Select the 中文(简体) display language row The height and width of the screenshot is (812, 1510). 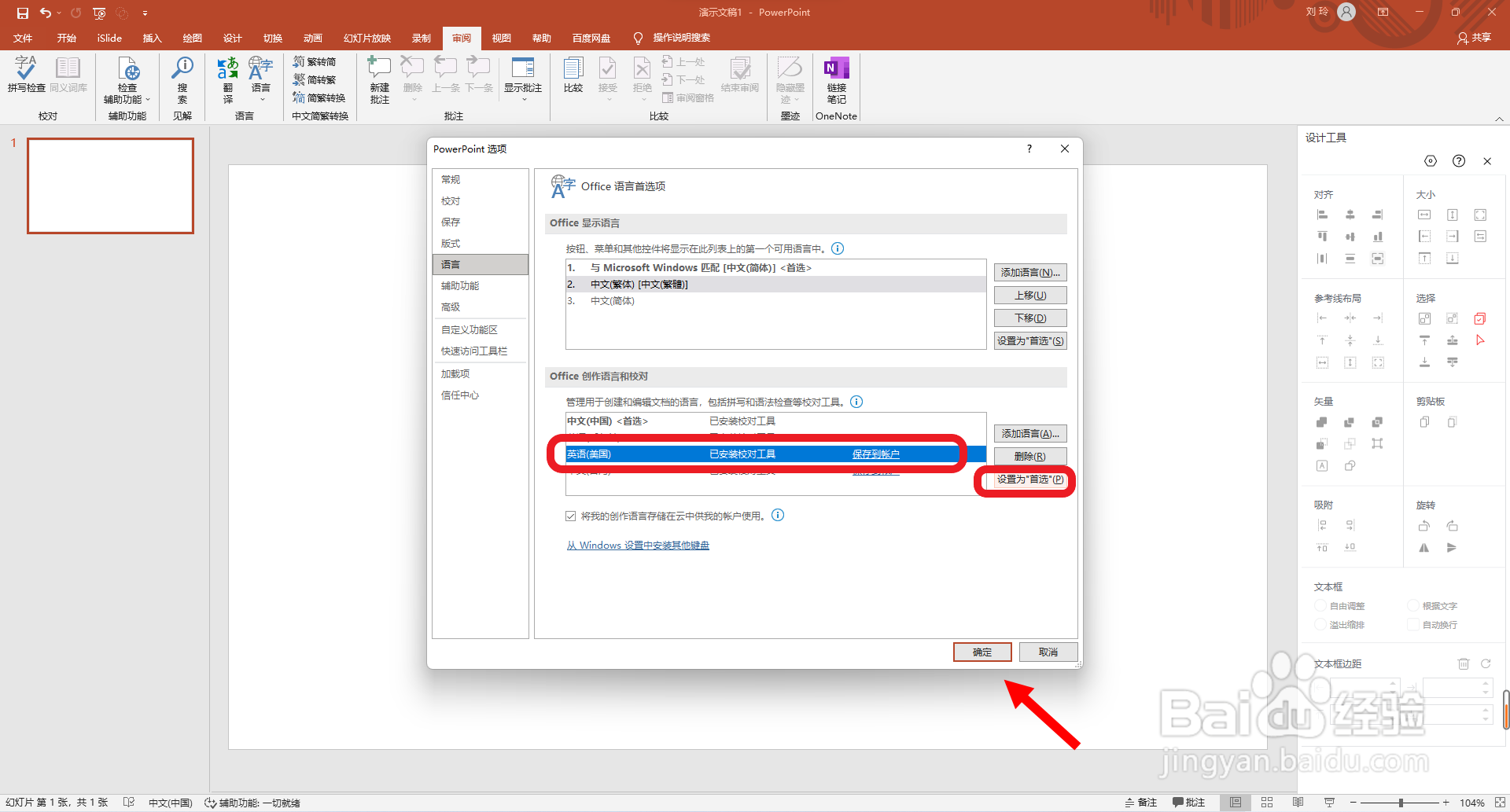[x=775, y=301]
